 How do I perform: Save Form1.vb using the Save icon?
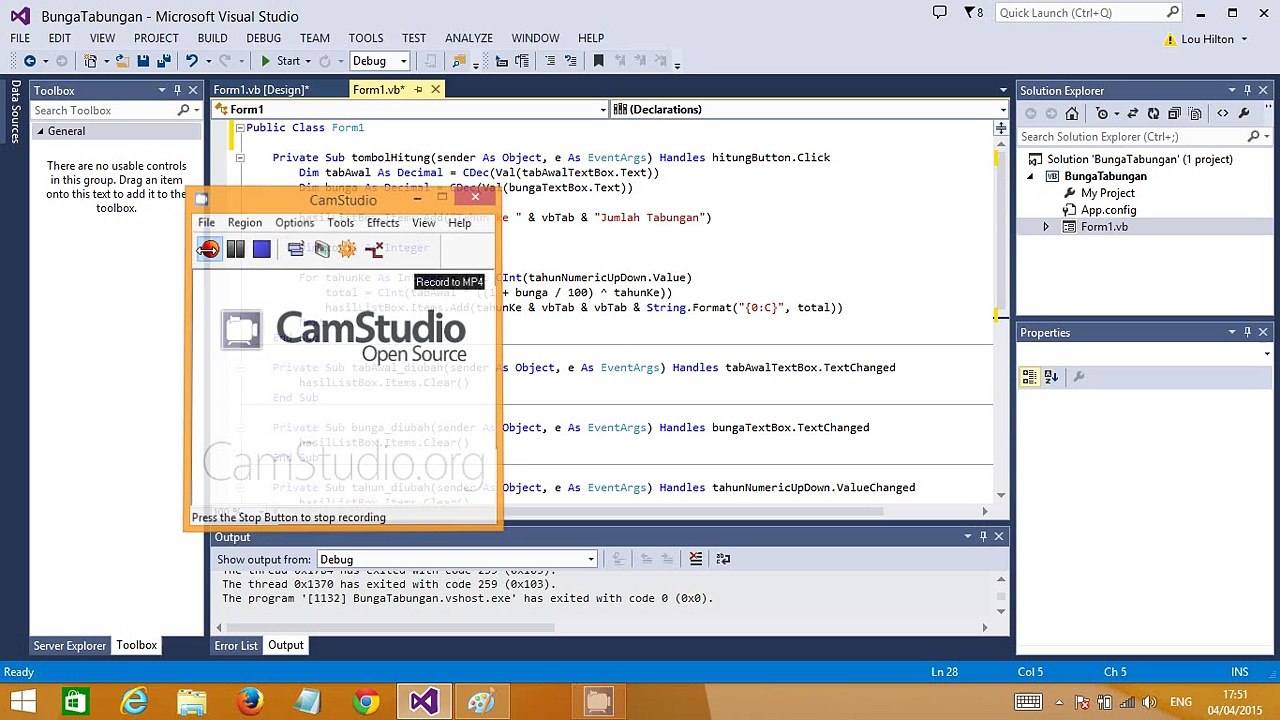click(x=143, y=61)
